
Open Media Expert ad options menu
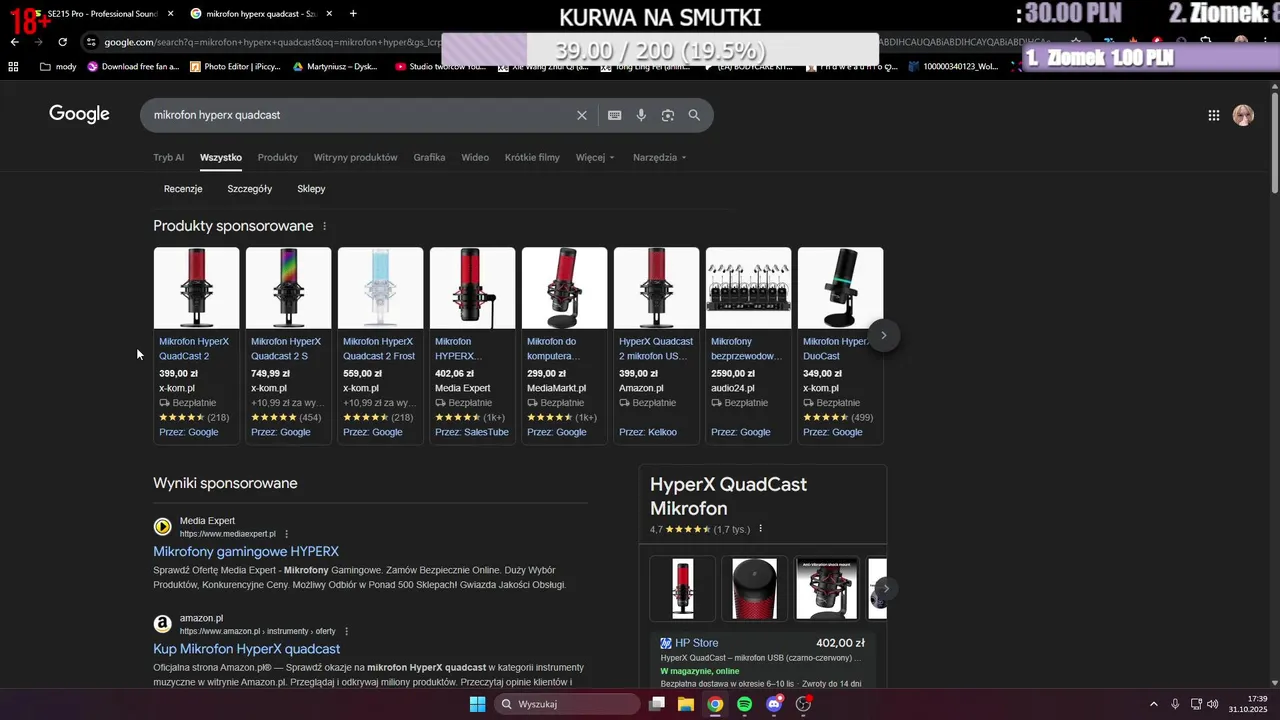286,534
